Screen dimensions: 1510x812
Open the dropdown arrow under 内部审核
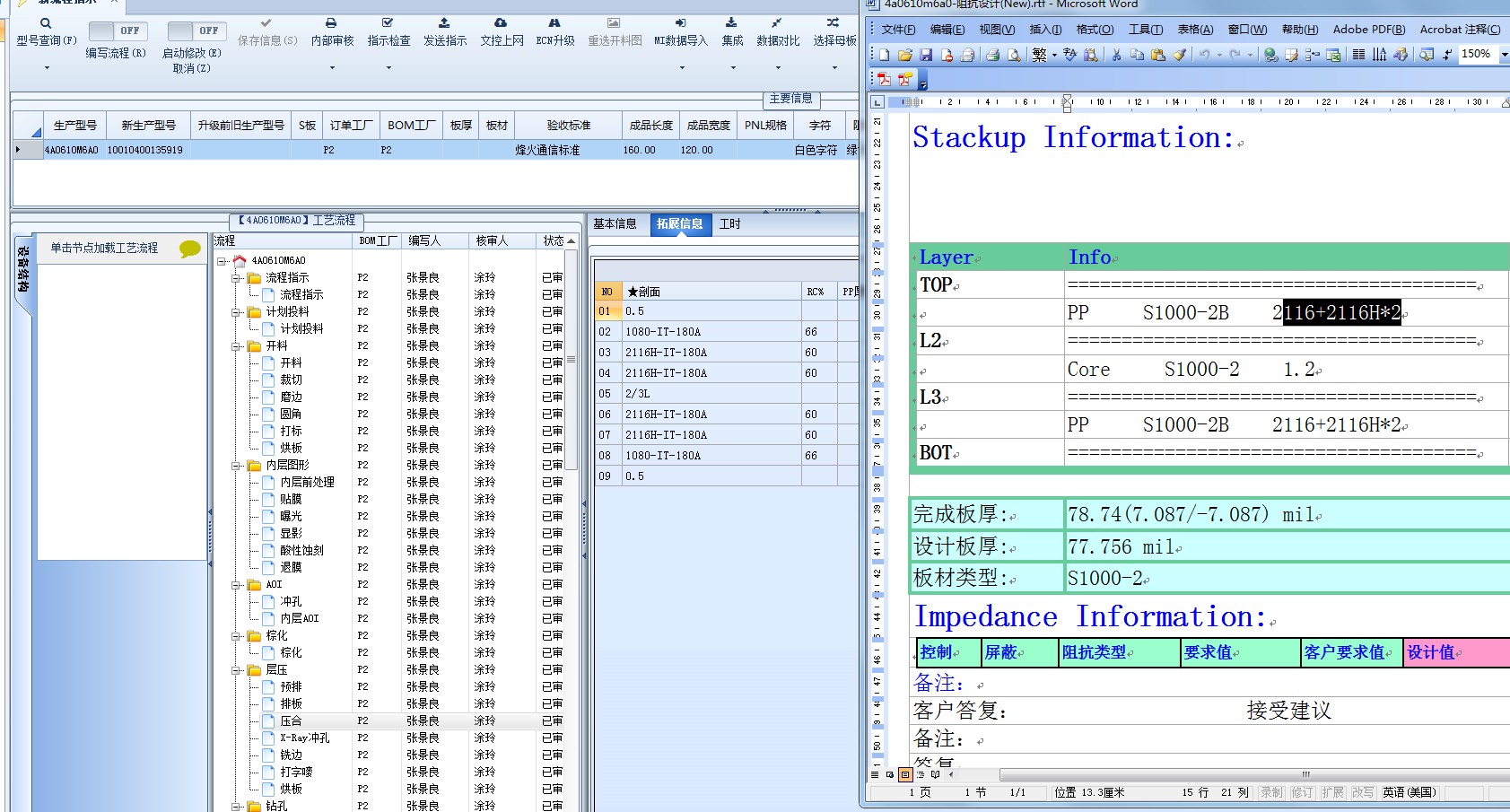click(x=332, y=67)
